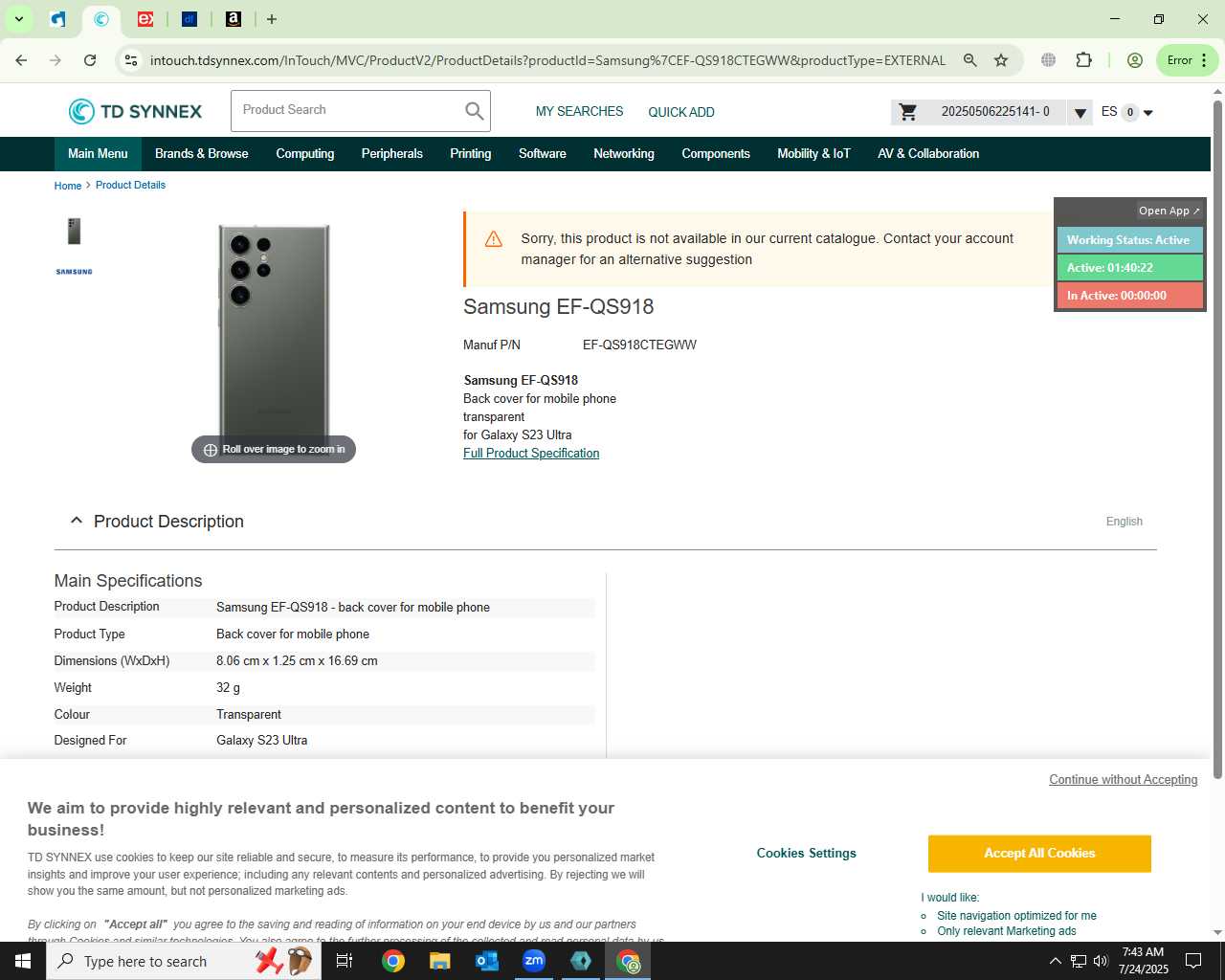This screenshot has height=980, width=1225.
Task: Open Full Product Specification link
Action: (531, 454)
